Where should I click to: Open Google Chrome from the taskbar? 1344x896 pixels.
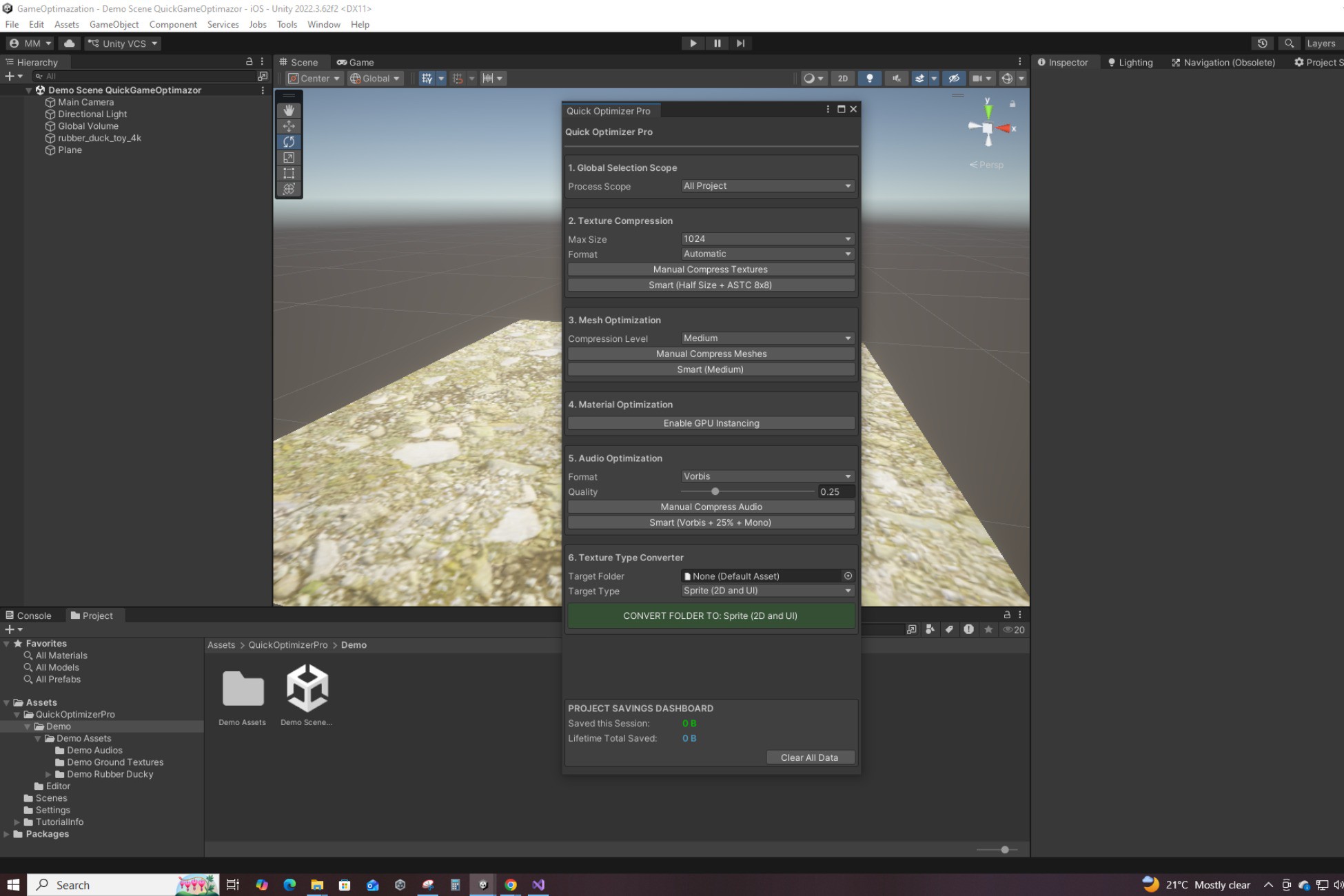click(511, 884)
